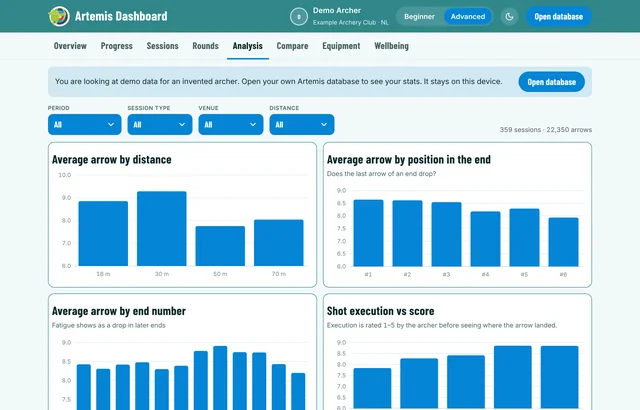Click the 30 m bar in distance chart
The height and width of the screenshot is (410, 640).
tap(162, 228)
